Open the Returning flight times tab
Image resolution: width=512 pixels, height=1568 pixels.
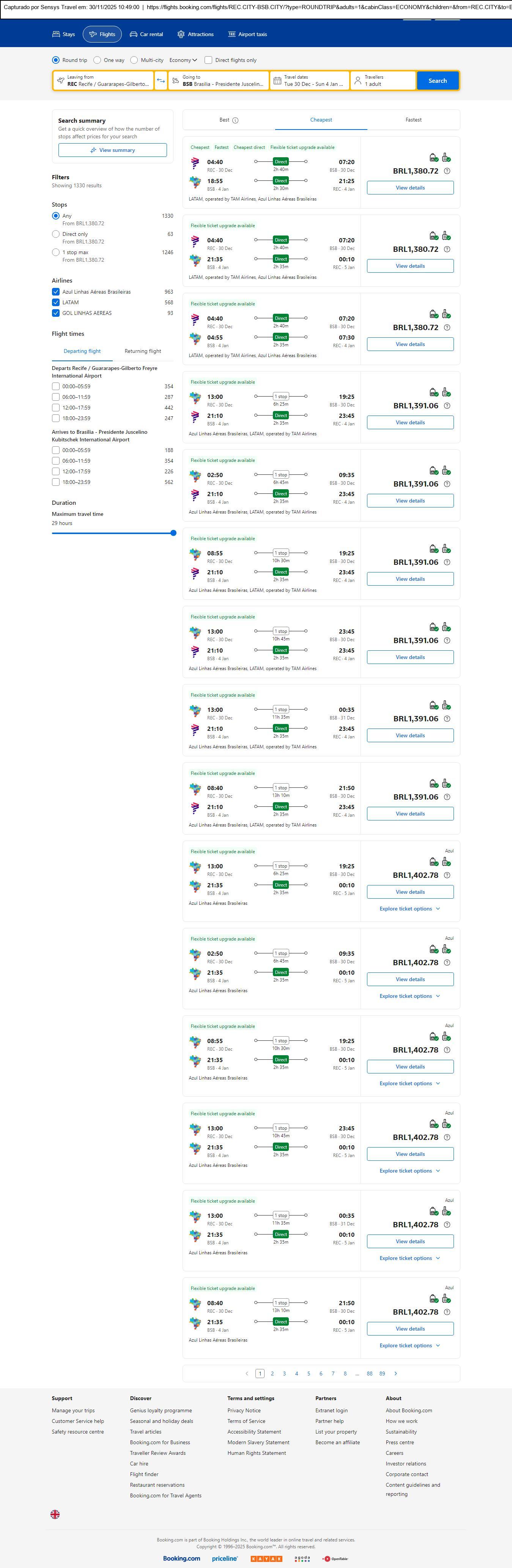[143, 351]
